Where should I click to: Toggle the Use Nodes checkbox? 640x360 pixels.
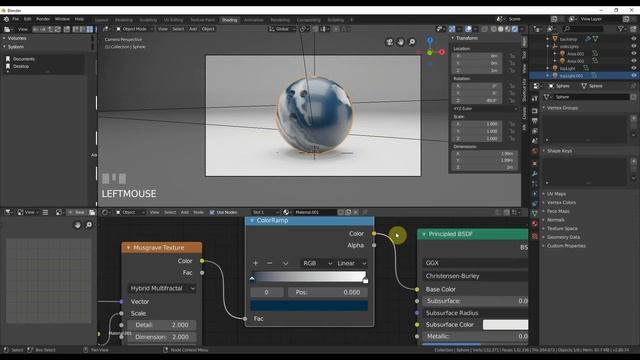[x=212, y=212]
